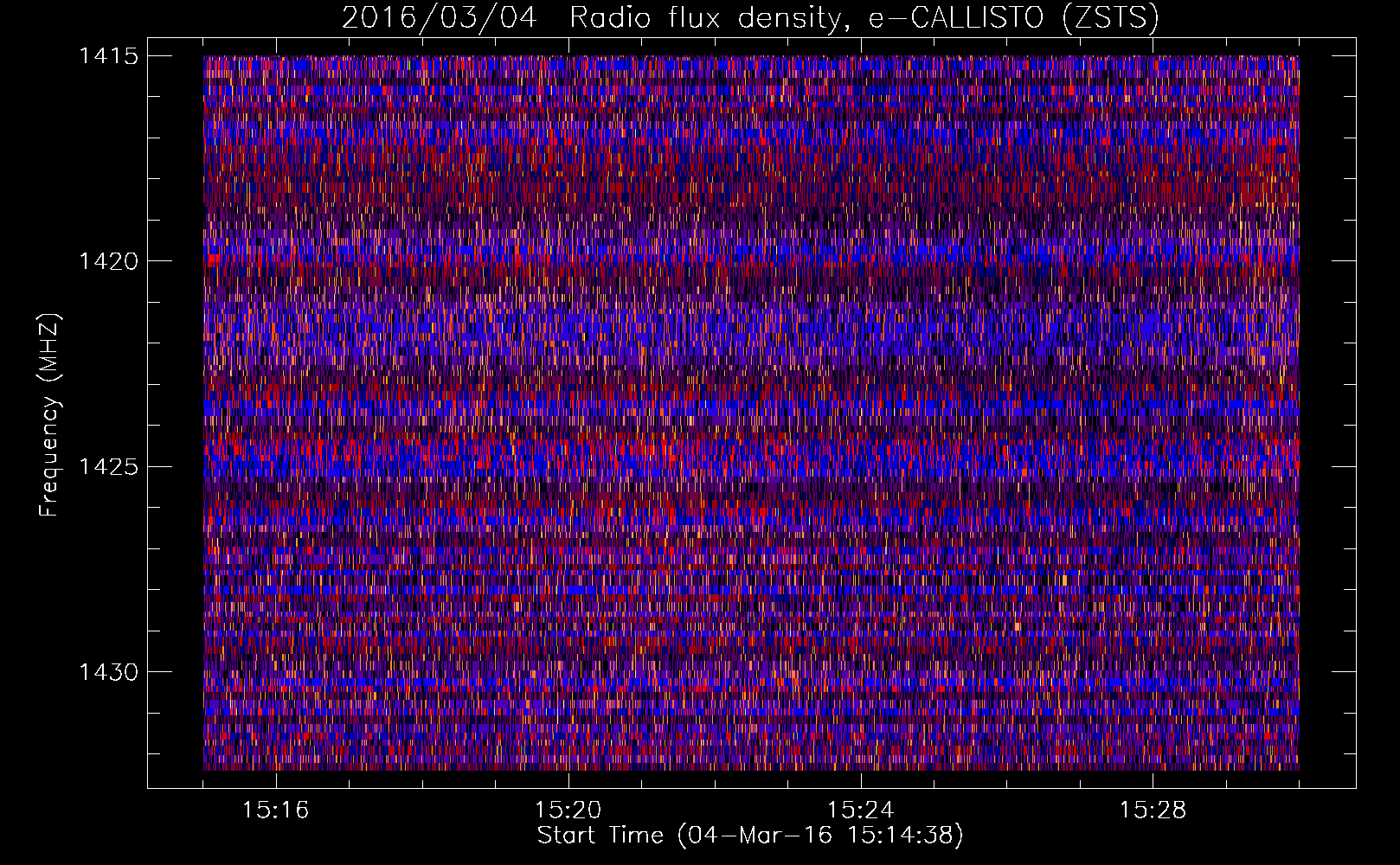The image size is (1400, 865).
Task: Click the 15:20 time tick label
Action: coord(568,811)
